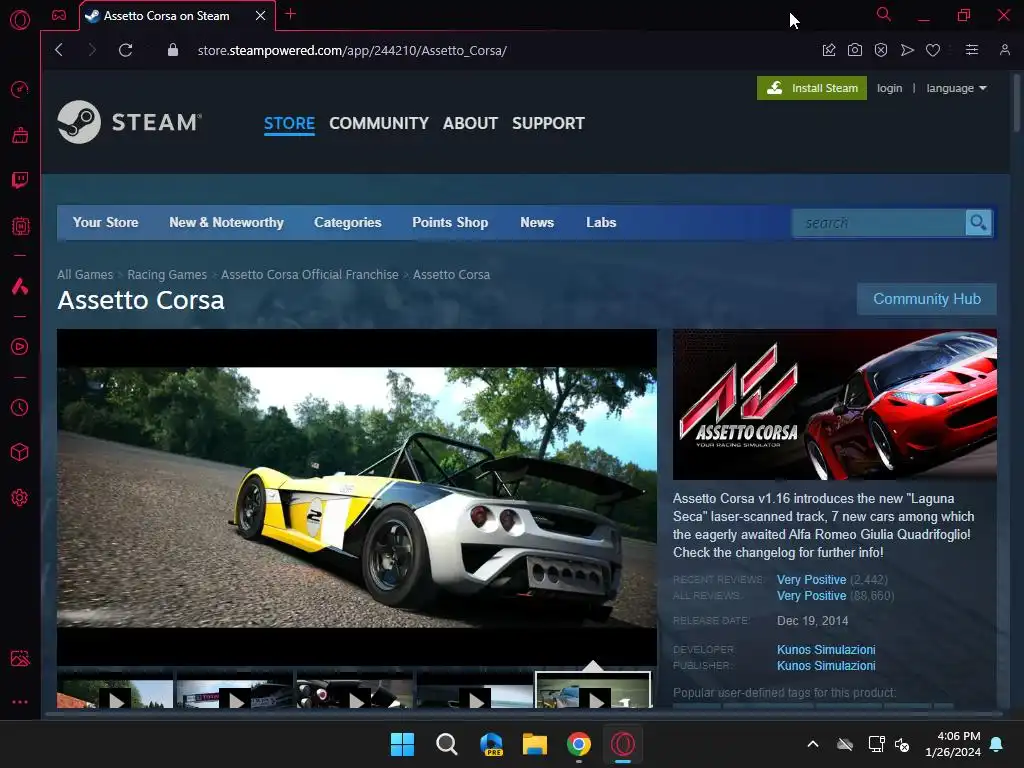Open Kunos Simulazioni developer link
This screenshot has width=1024, height=768.
[x=826, y=650]
